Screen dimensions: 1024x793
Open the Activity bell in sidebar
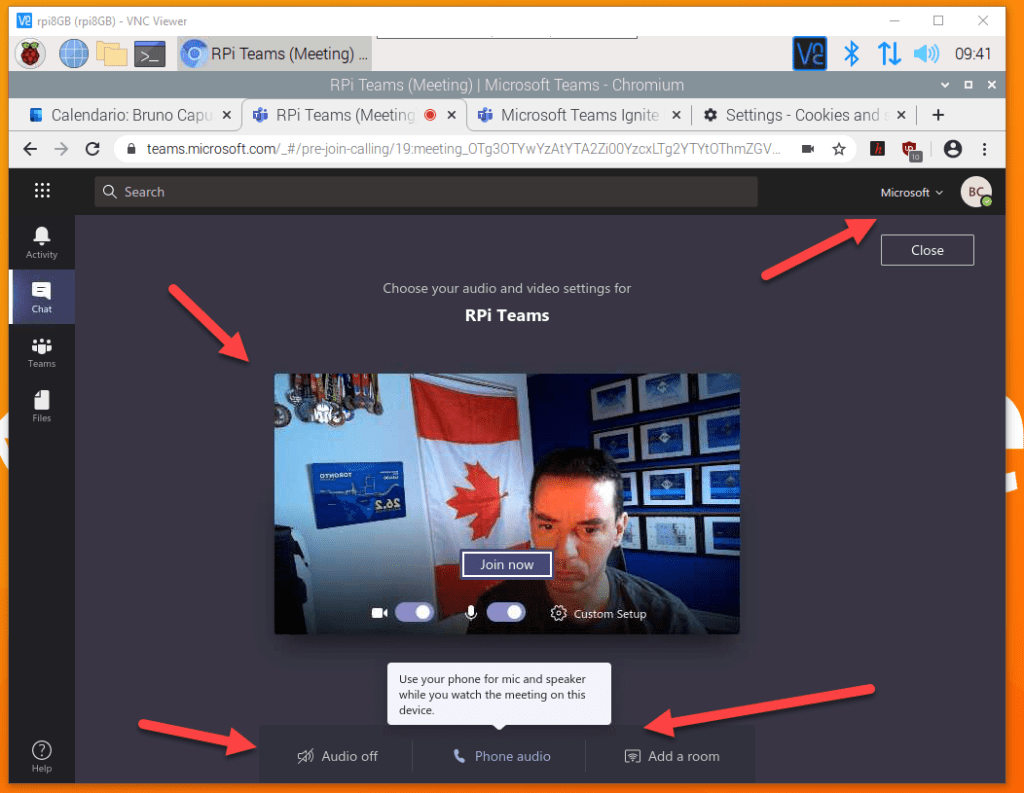click(41, 241)
